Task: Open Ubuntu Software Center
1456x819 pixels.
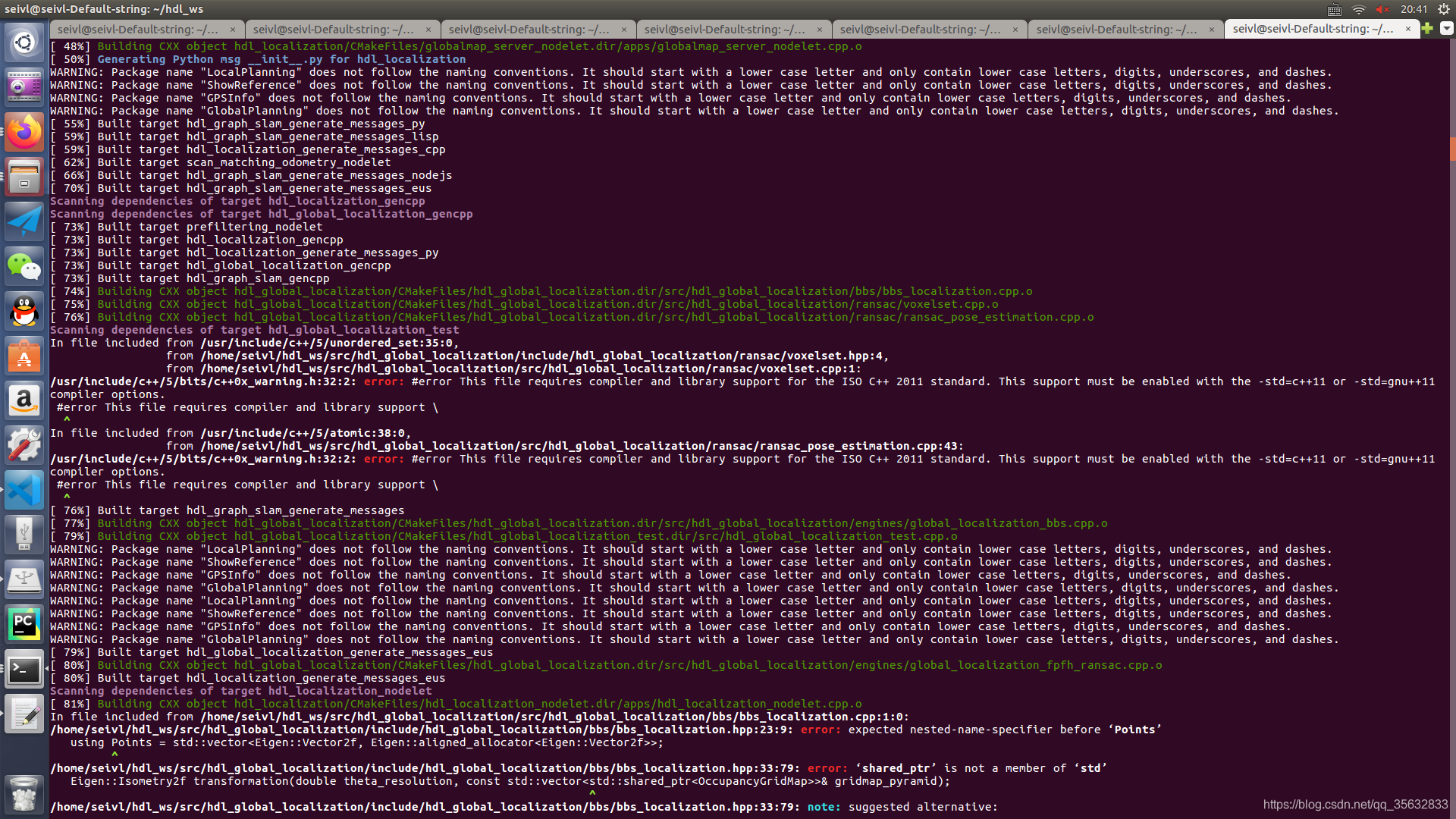Action: click(24, 356)
